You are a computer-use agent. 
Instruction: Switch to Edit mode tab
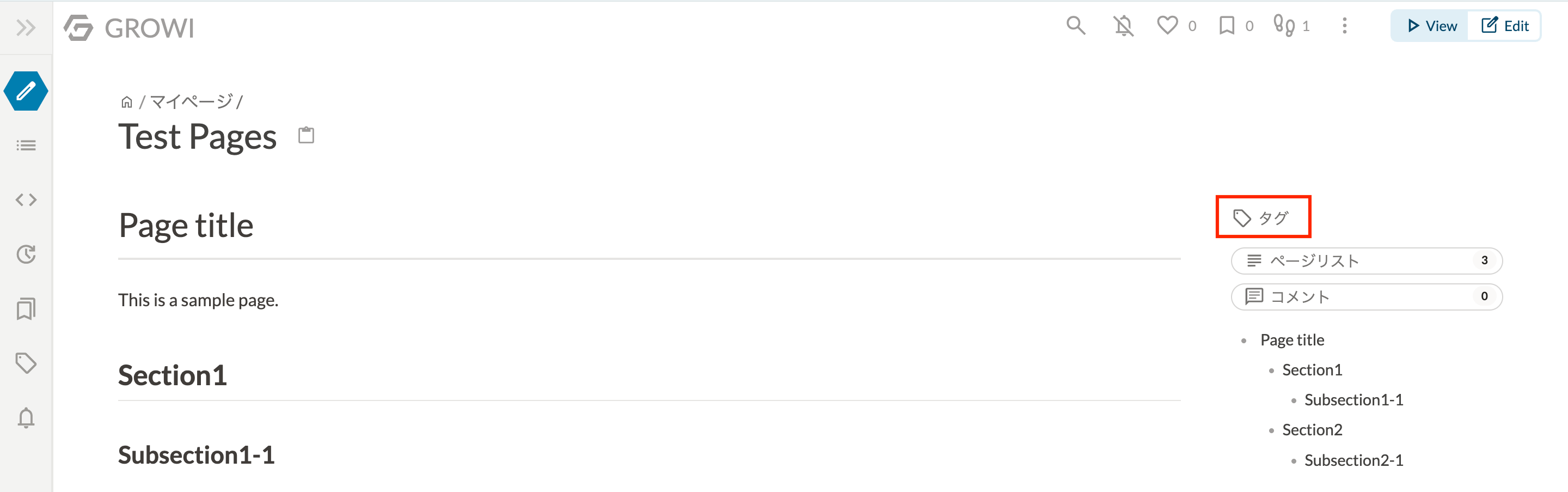1504,26
